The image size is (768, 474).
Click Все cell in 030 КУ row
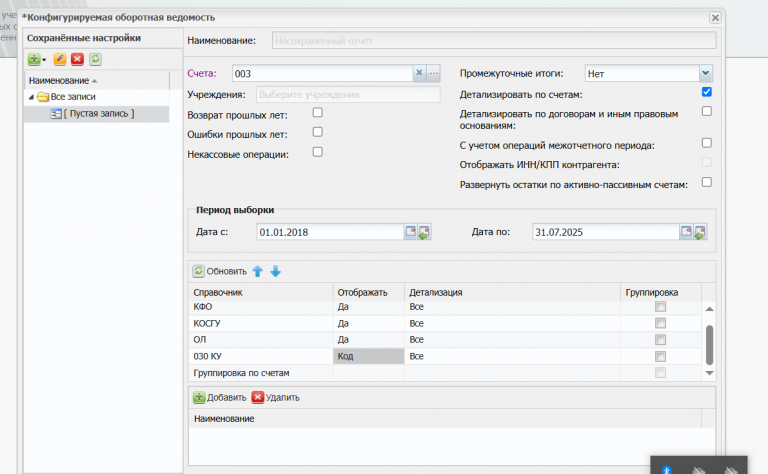tap(512, 356)
